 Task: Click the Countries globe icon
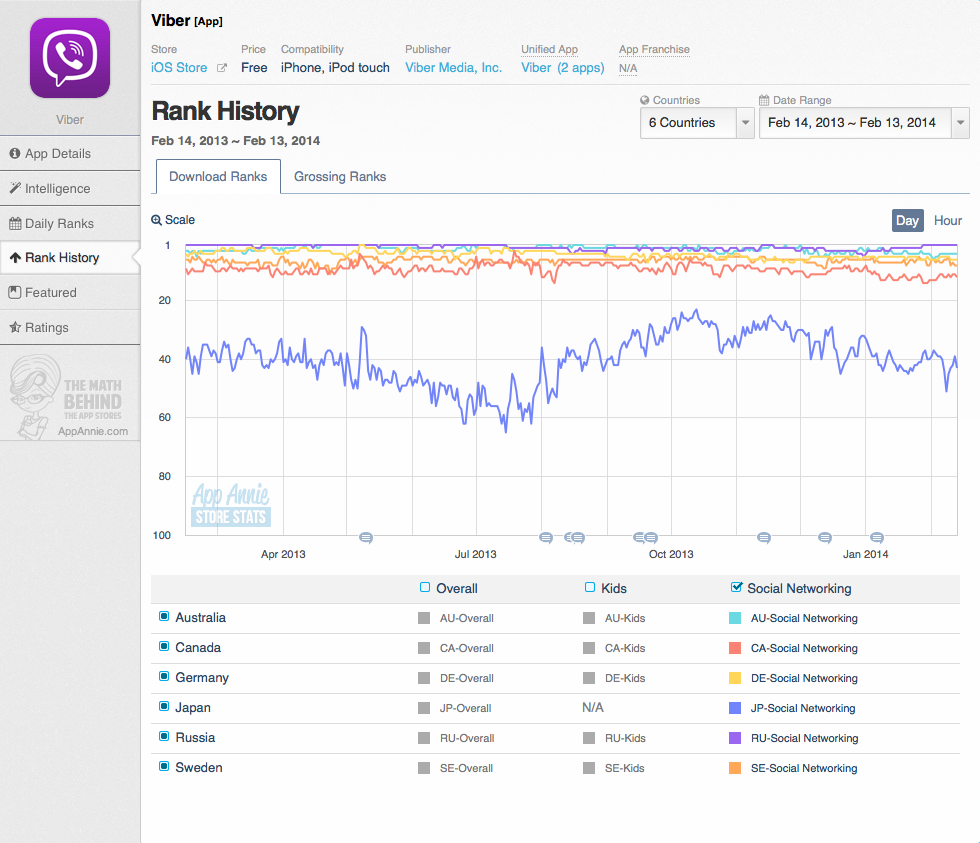[x=644, y=100]
